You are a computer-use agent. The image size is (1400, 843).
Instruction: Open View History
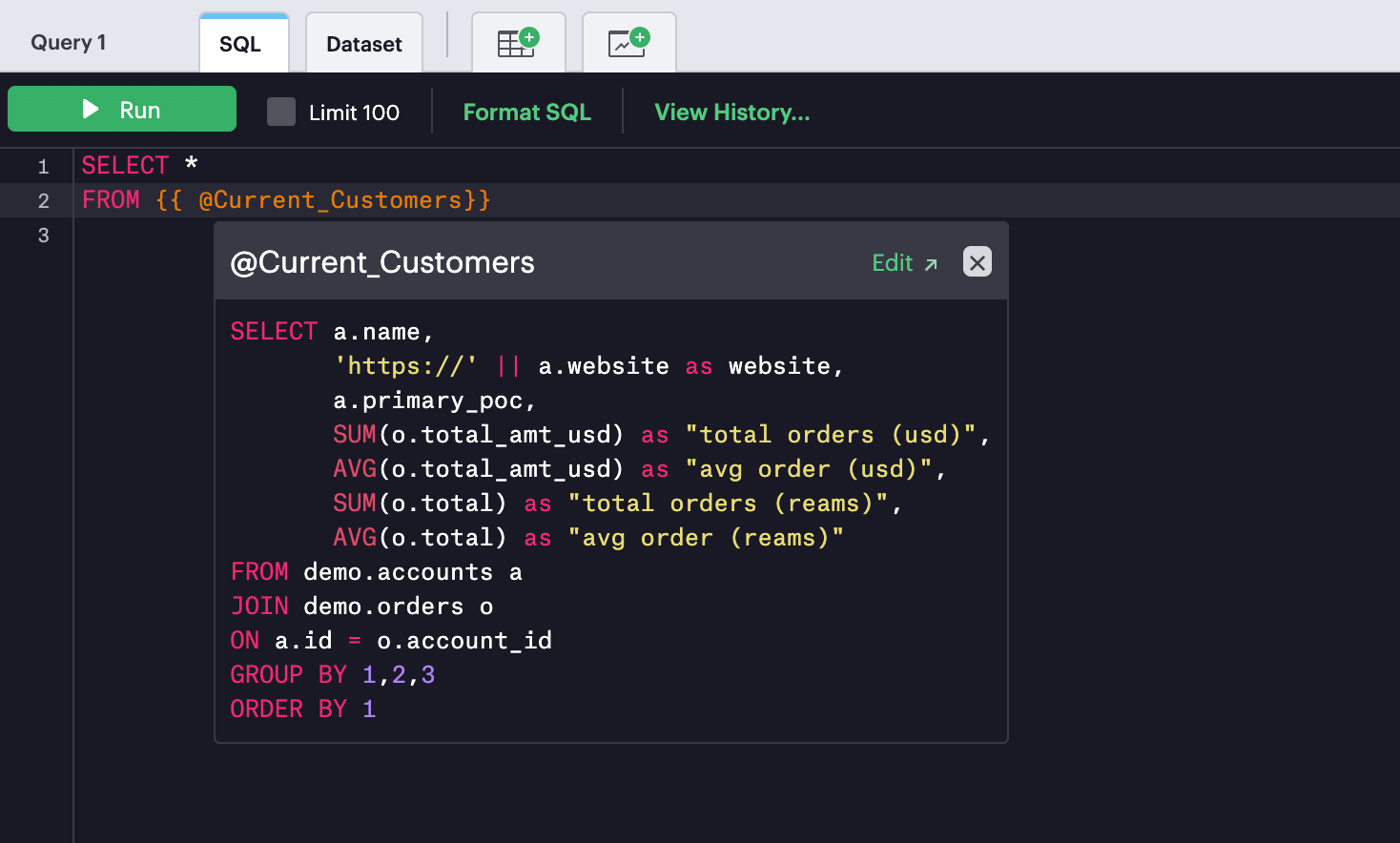coord(732,112)
